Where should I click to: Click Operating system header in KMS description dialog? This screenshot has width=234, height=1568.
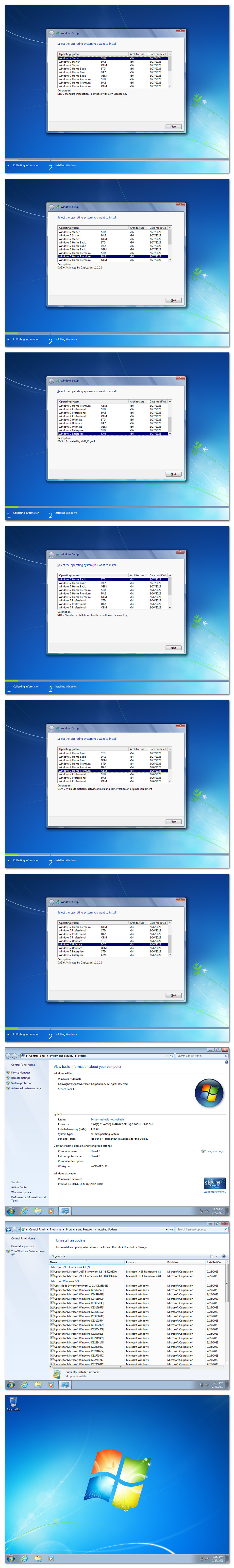tap(93, 402)
